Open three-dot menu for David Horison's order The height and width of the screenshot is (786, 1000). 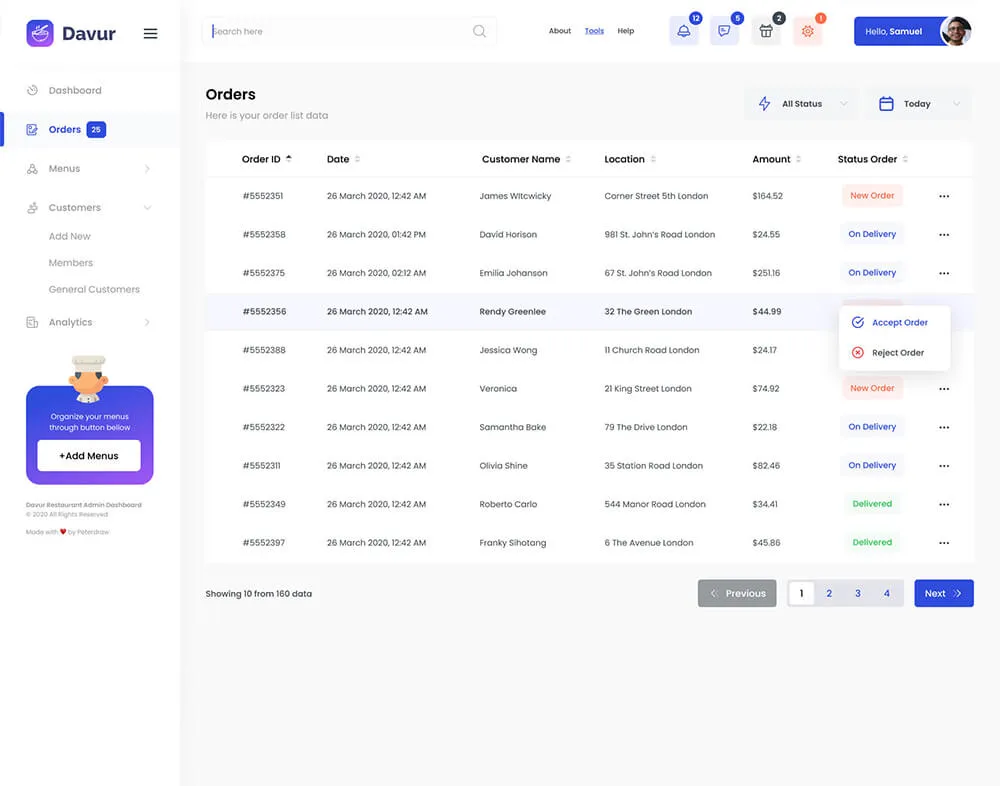[944, 235]
